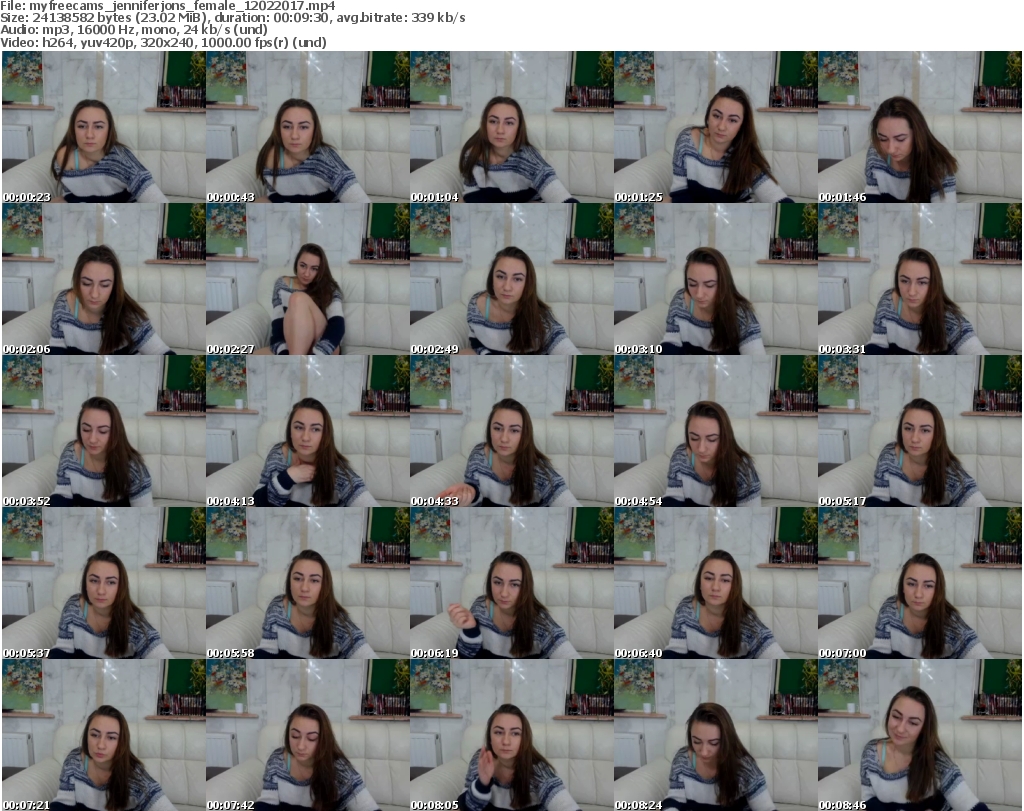Click the frame stamped 00:02:27
The width and height of the screenshot is (1024, 811).
(x=308, y=279)
